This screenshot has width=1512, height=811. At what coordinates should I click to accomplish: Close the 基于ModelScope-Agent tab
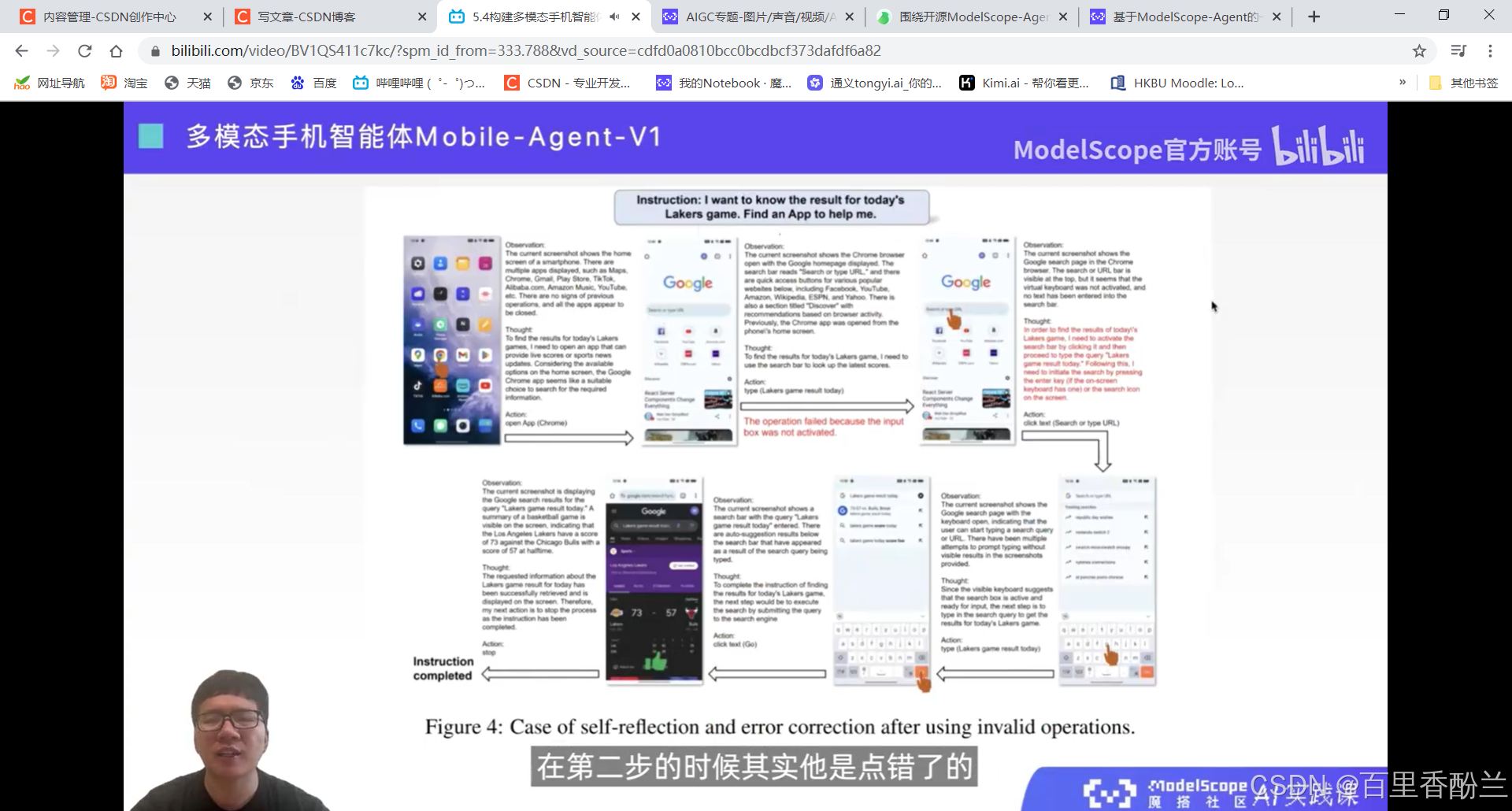tap(1277, 17)
